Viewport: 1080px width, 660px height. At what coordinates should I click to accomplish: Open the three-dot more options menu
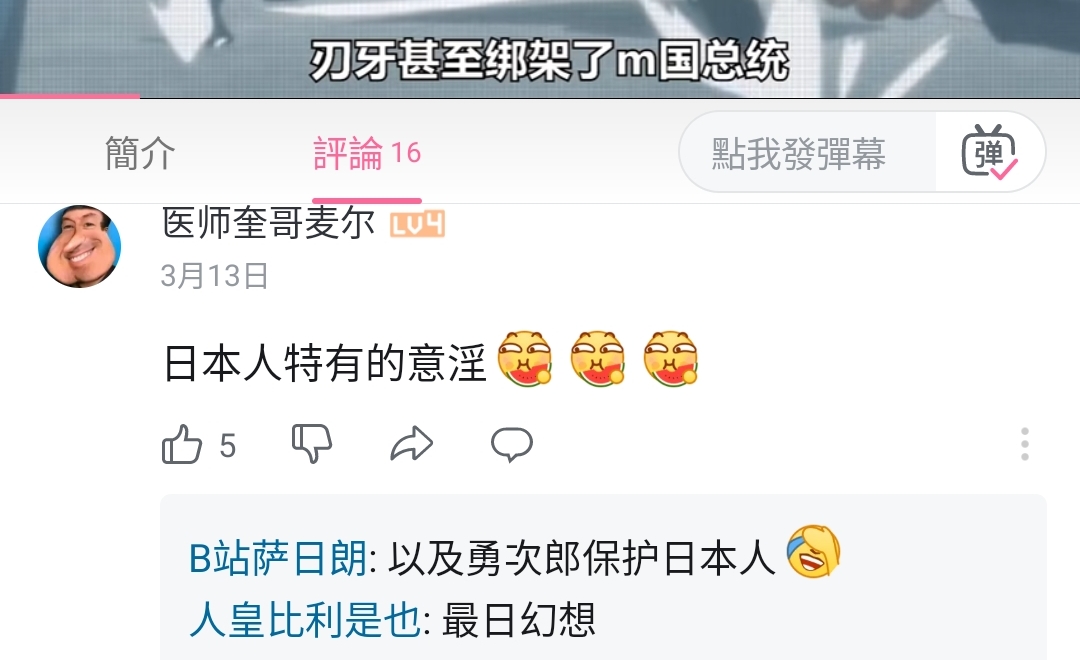pyautogui.click(x=1025, y=444)
